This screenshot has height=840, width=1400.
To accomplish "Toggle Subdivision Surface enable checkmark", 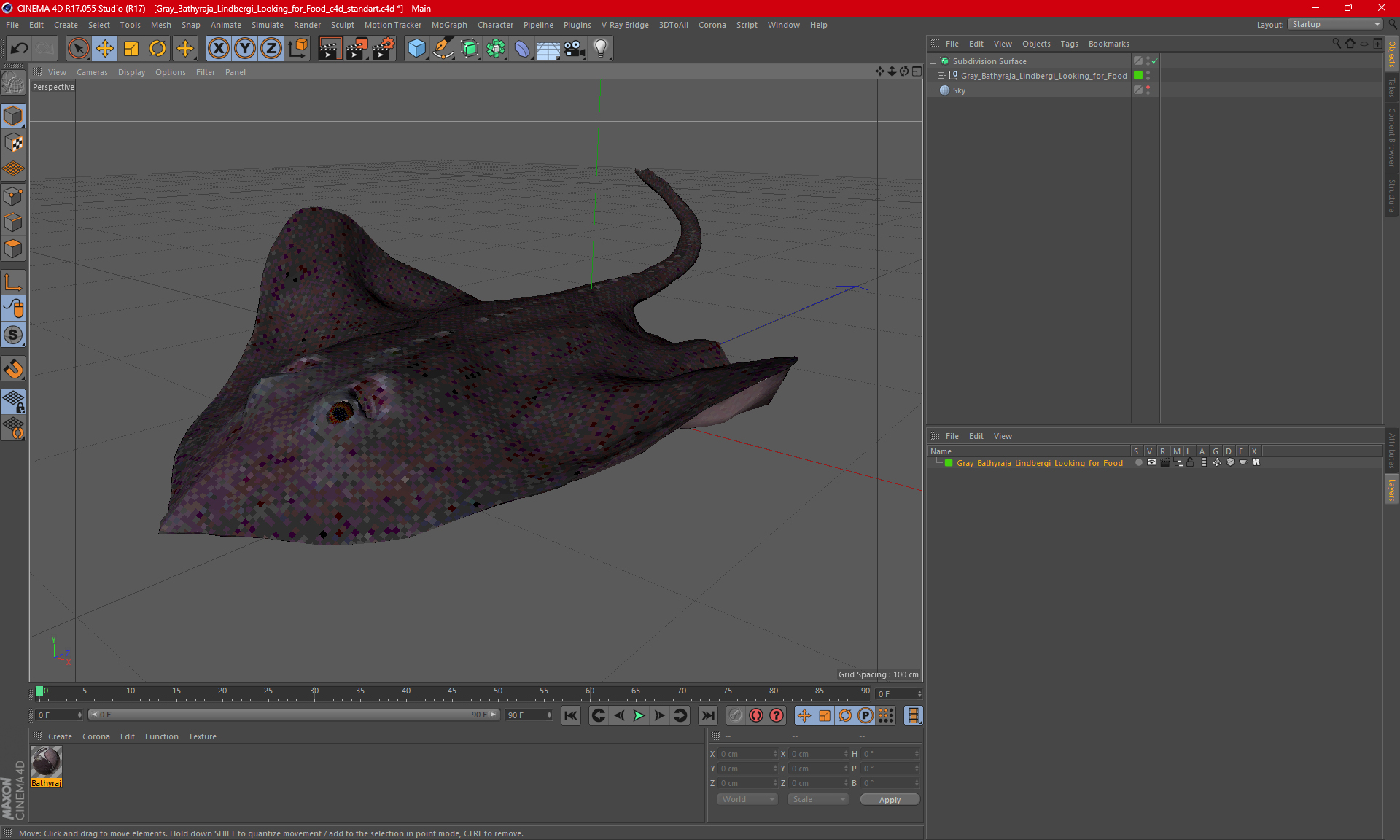I will pyautogui.click(x=1154, y=61).
